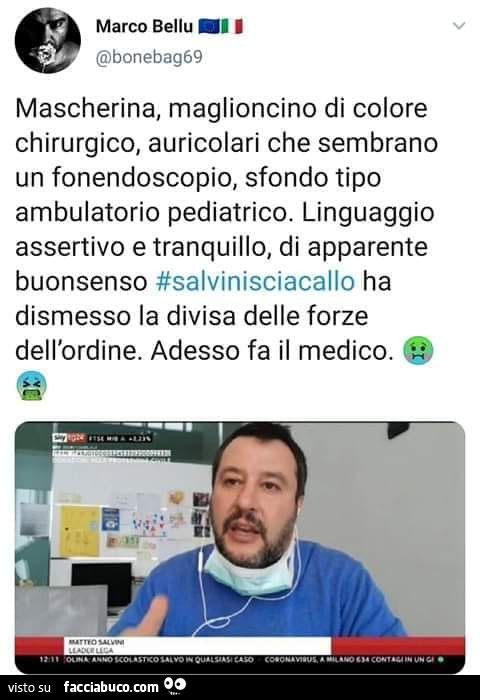This screenshot has height=700, width=480.
Task: Expand the tweet options chevron
Action: [459, 25]
